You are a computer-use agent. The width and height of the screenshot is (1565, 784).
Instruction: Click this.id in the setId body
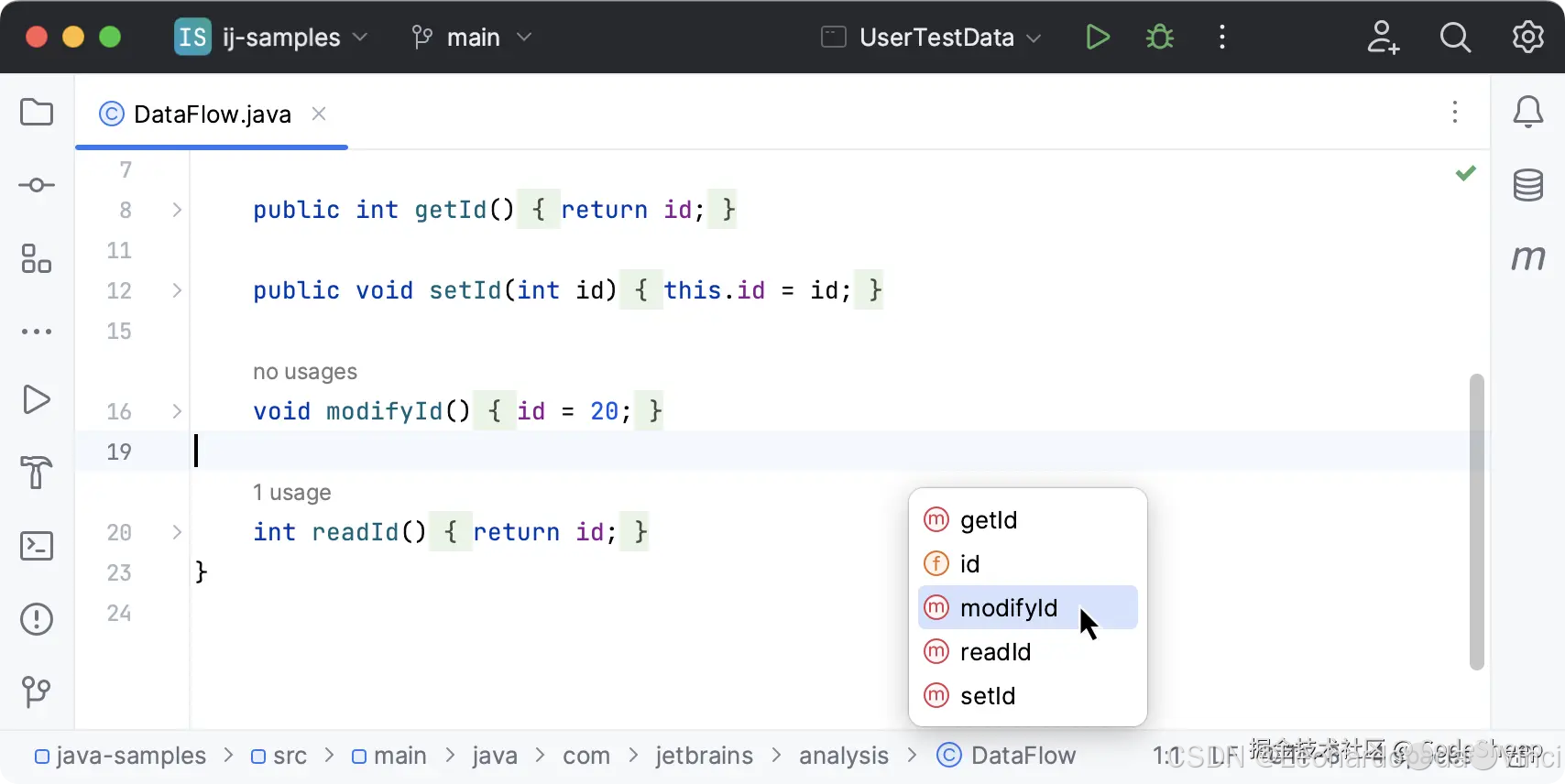(715, 290)
